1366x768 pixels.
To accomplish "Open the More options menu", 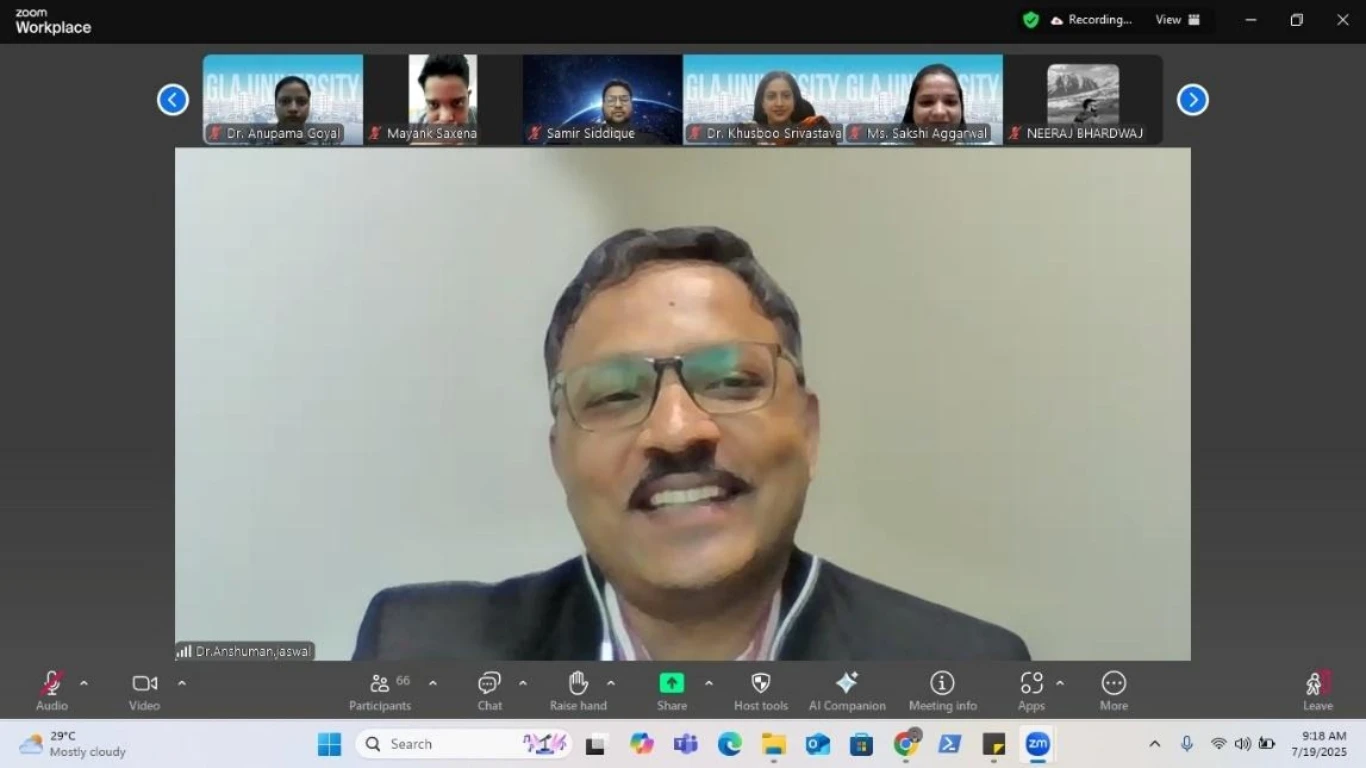I will [1114, 690].
